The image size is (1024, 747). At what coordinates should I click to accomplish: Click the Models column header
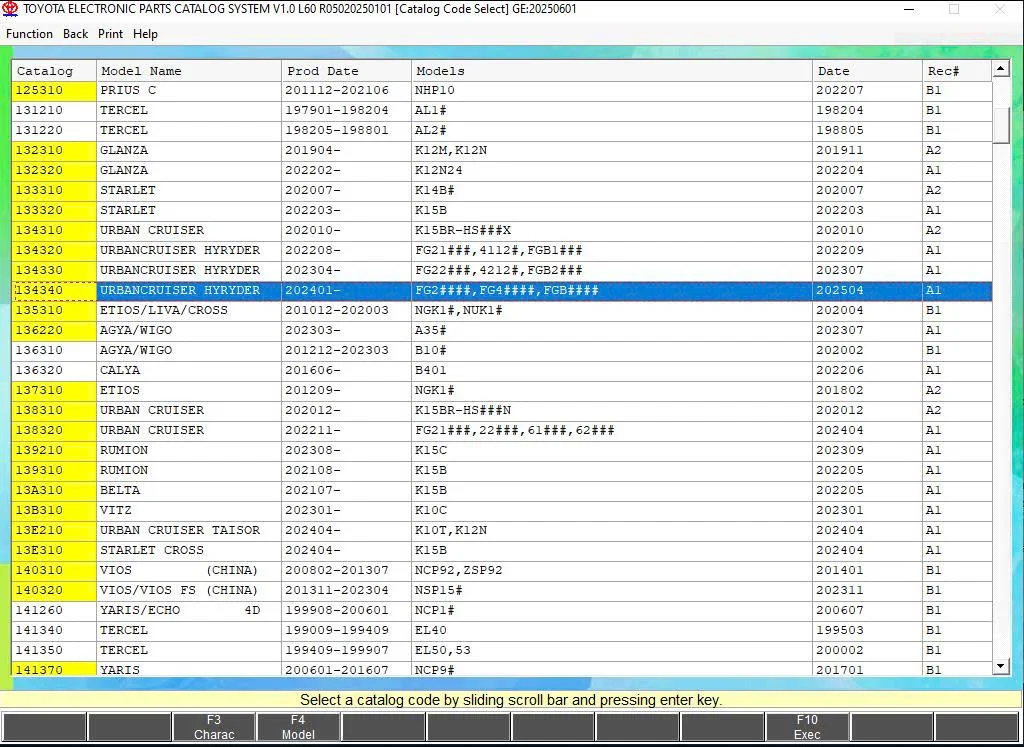point(612,71)
